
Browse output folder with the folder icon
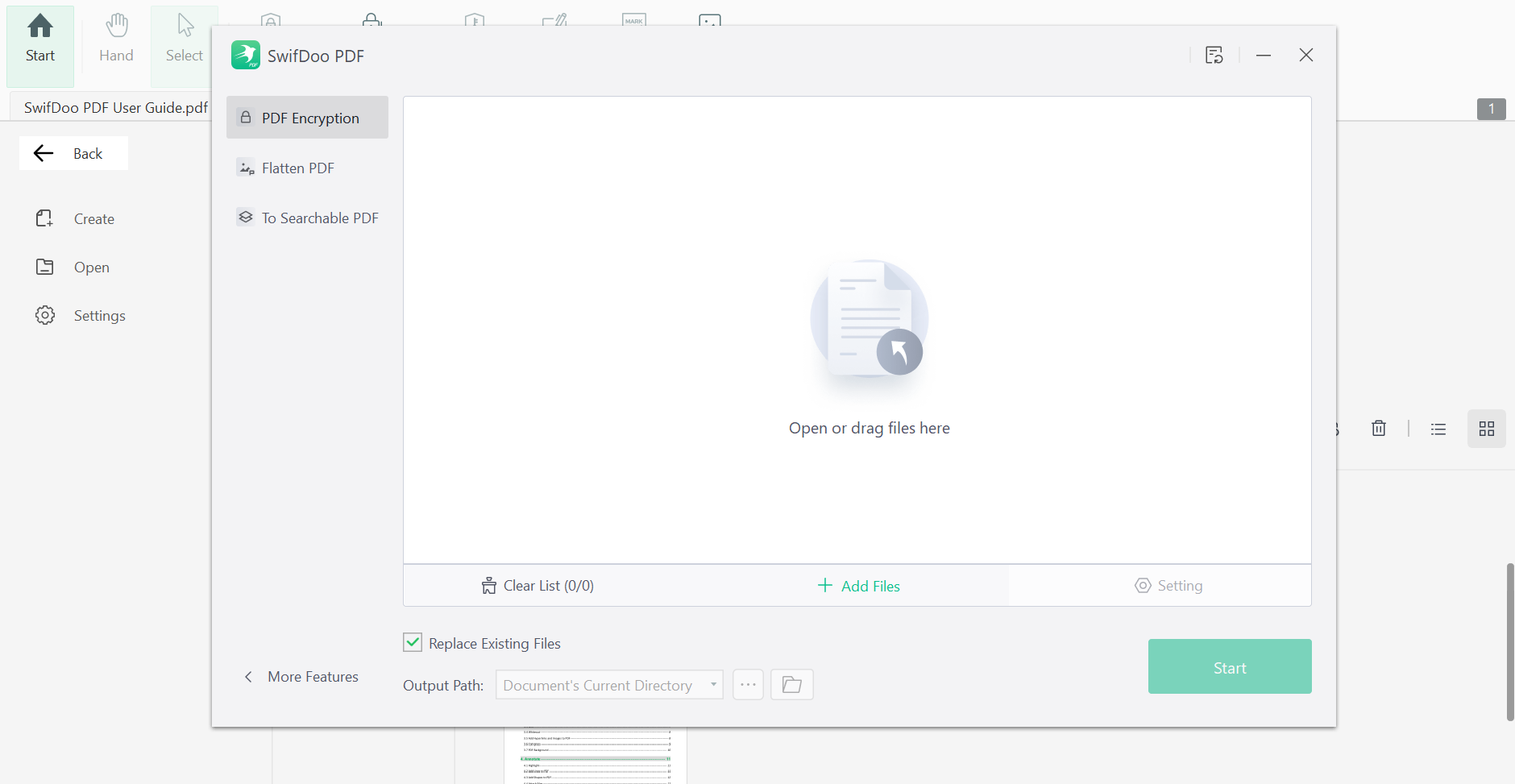(x=791, y=683)
